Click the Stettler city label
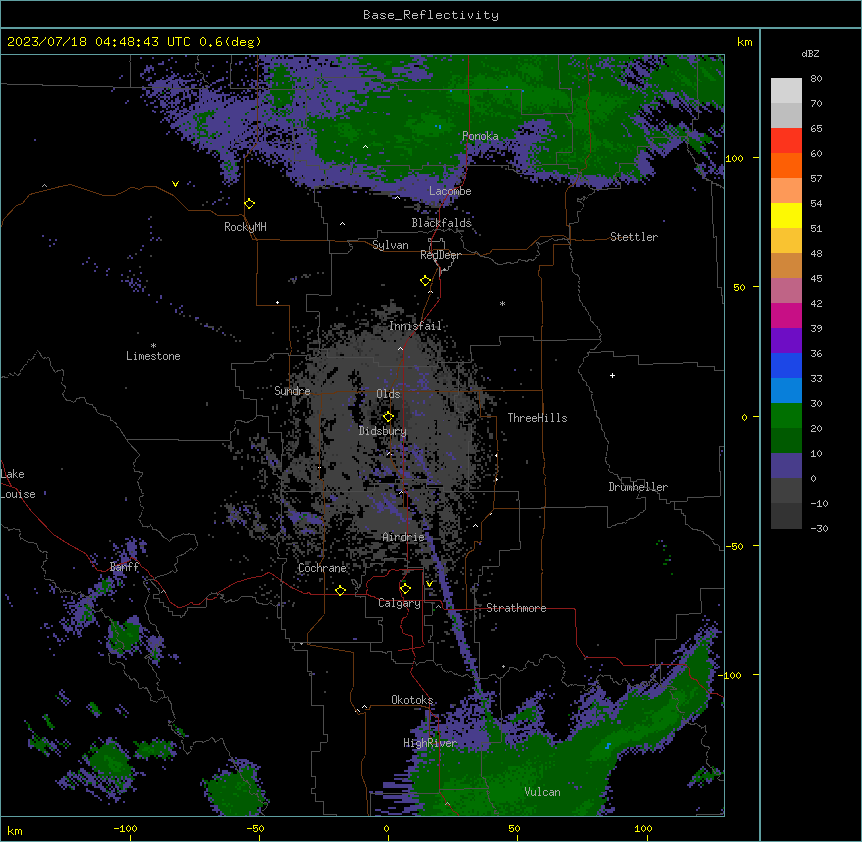The image size is (862, 842). click(x=634, y=237)
